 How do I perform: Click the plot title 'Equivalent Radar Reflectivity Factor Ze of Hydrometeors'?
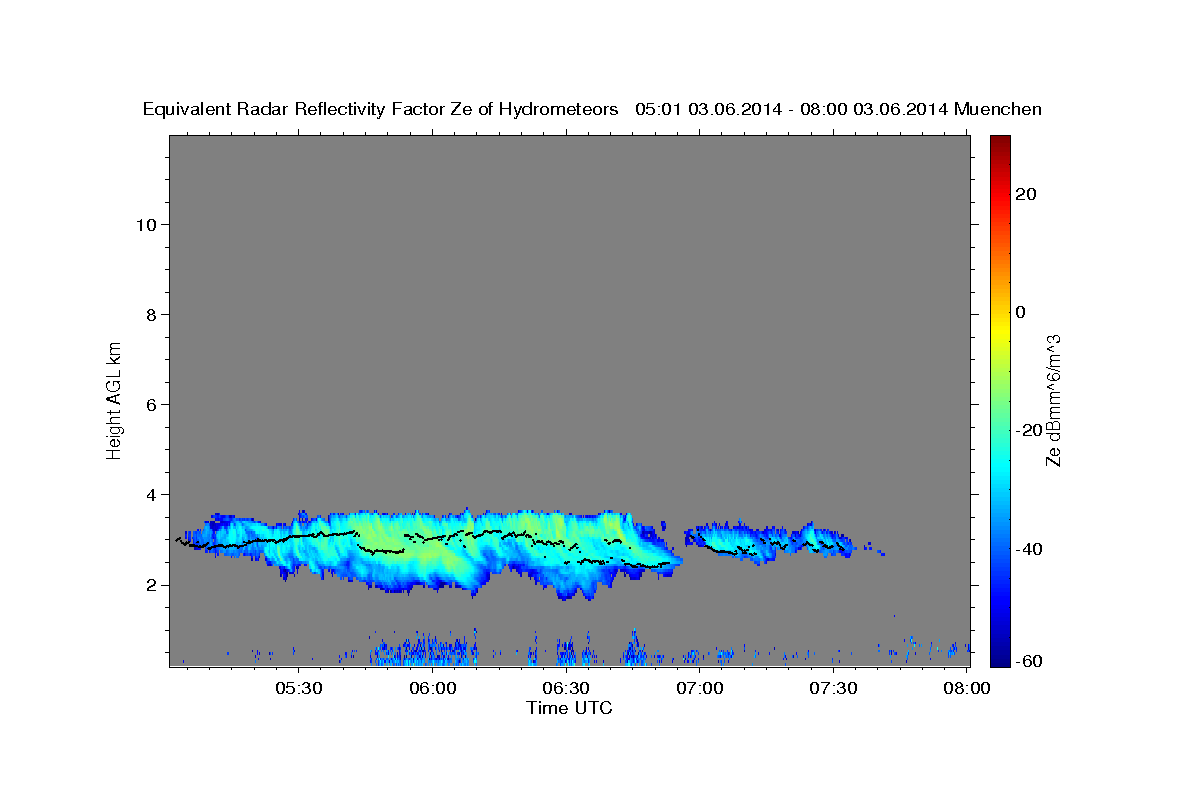[x=380, y=110]
